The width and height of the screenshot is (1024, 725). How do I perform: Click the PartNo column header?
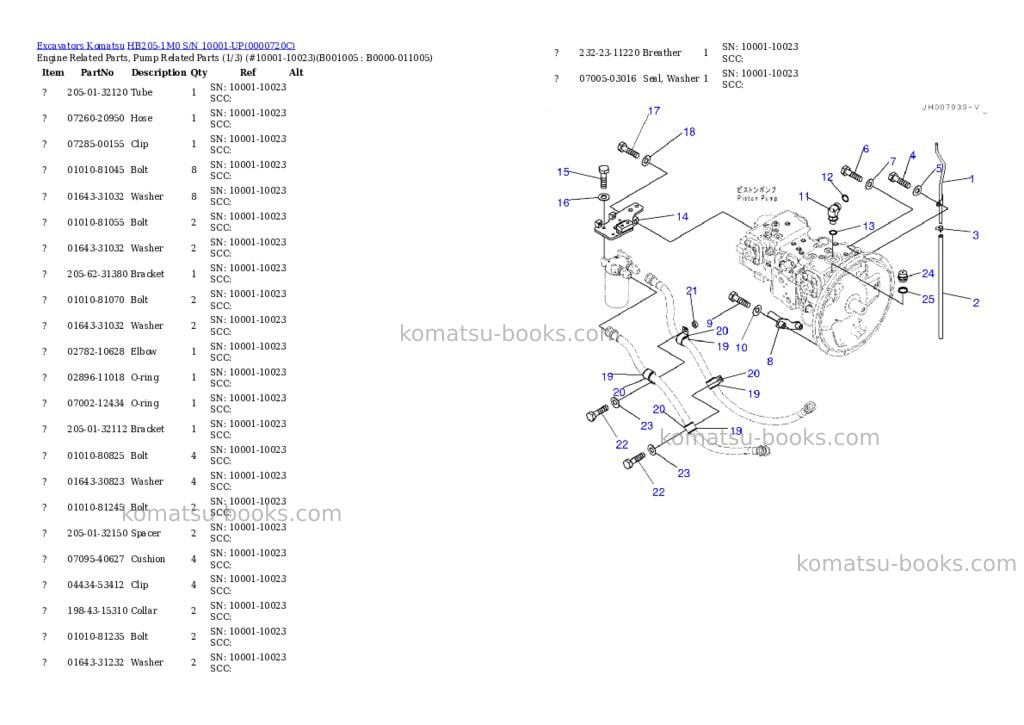coord(97,72)
